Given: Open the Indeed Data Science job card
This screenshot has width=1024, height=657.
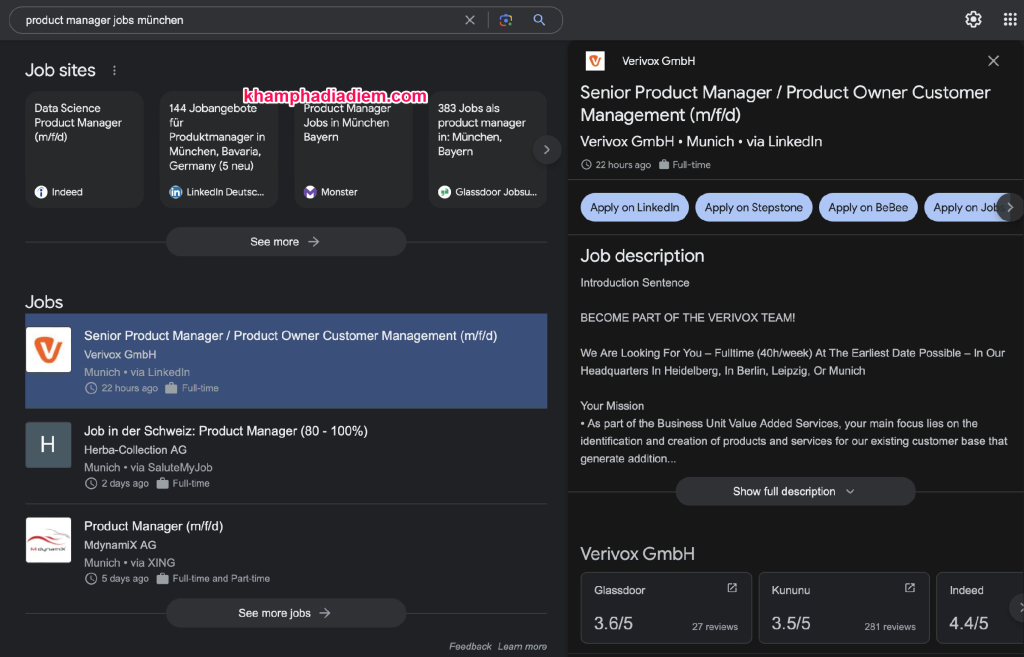Looking at the screenshot, I should click(84, 149).
